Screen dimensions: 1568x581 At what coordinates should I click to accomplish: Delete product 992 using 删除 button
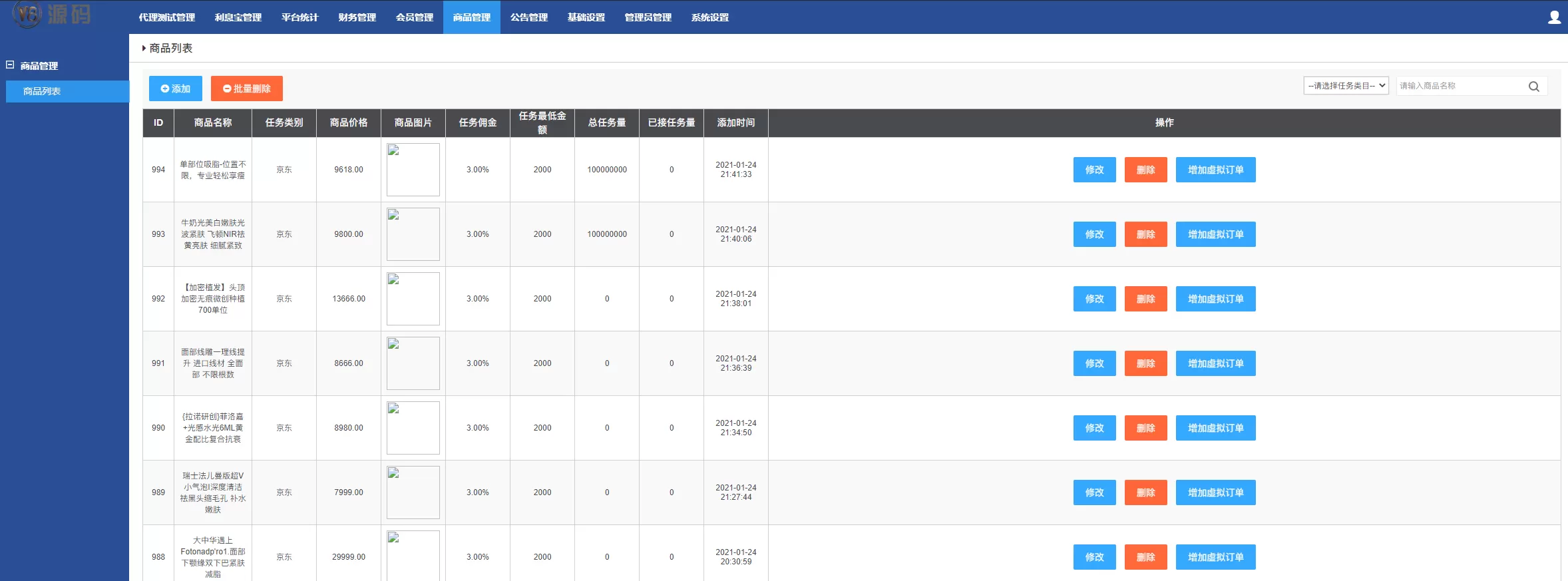[1145, 299]
